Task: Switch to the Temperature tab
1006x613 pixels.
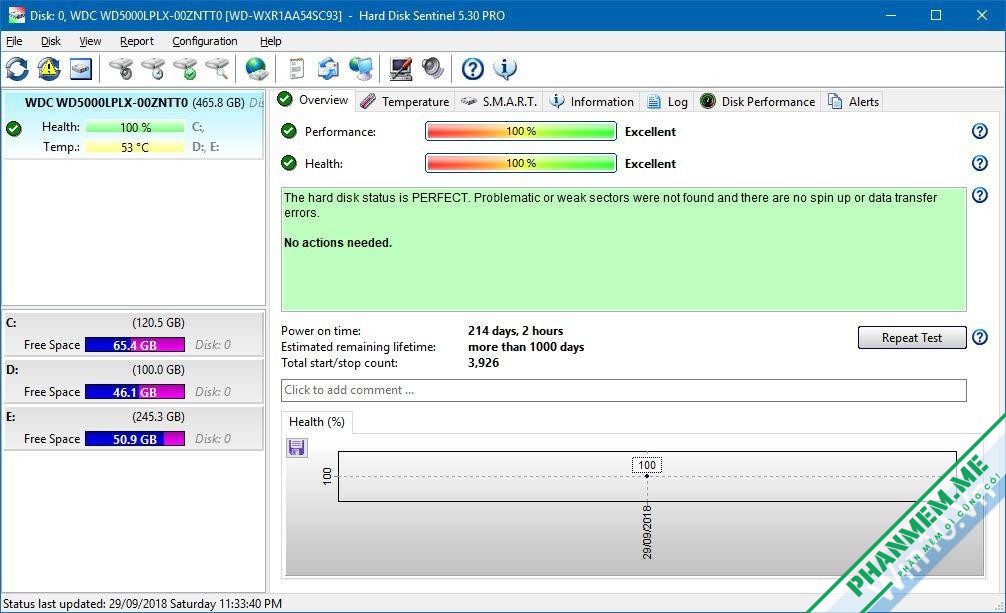Action: click(405, 101)
